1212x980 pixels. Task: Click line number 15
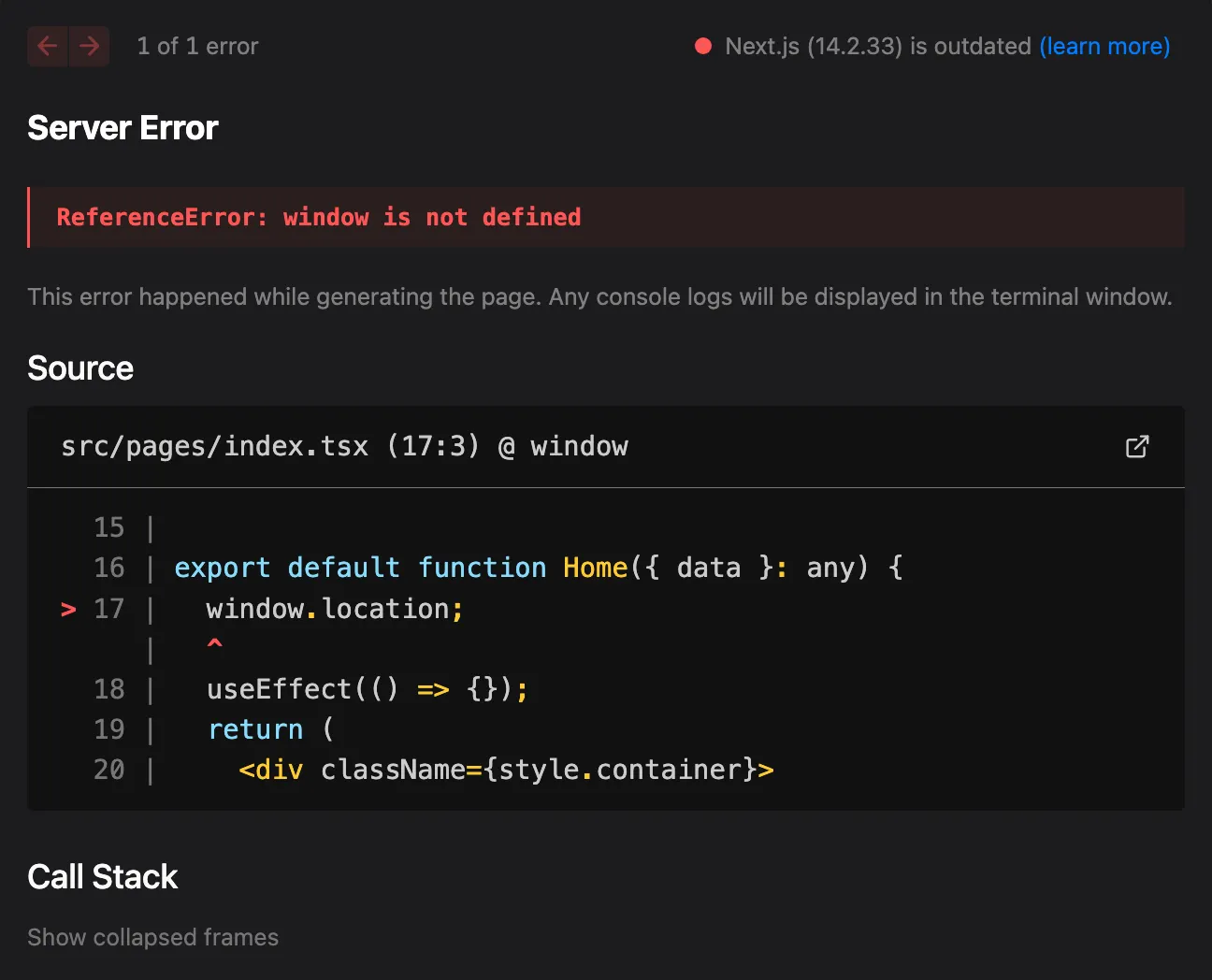[x=109, y=527]
